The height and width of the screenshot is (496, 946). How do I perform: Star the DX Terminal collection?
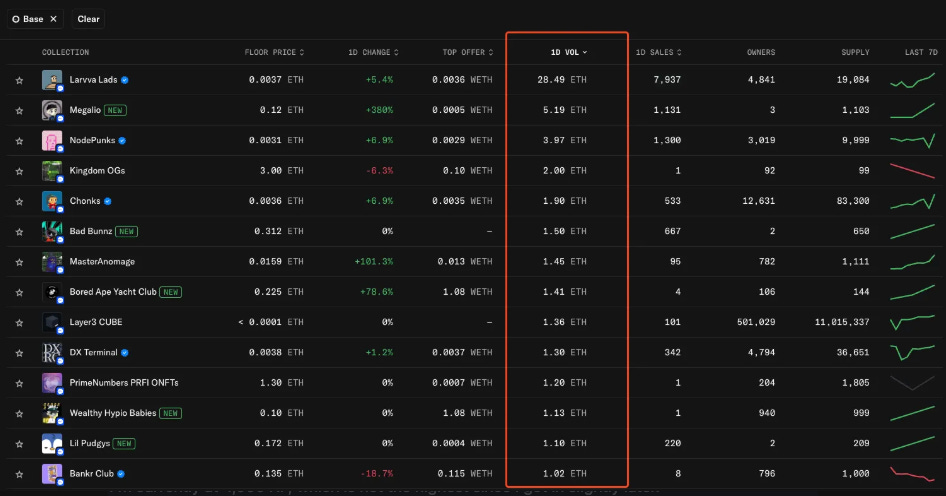(x=19, y=353)
